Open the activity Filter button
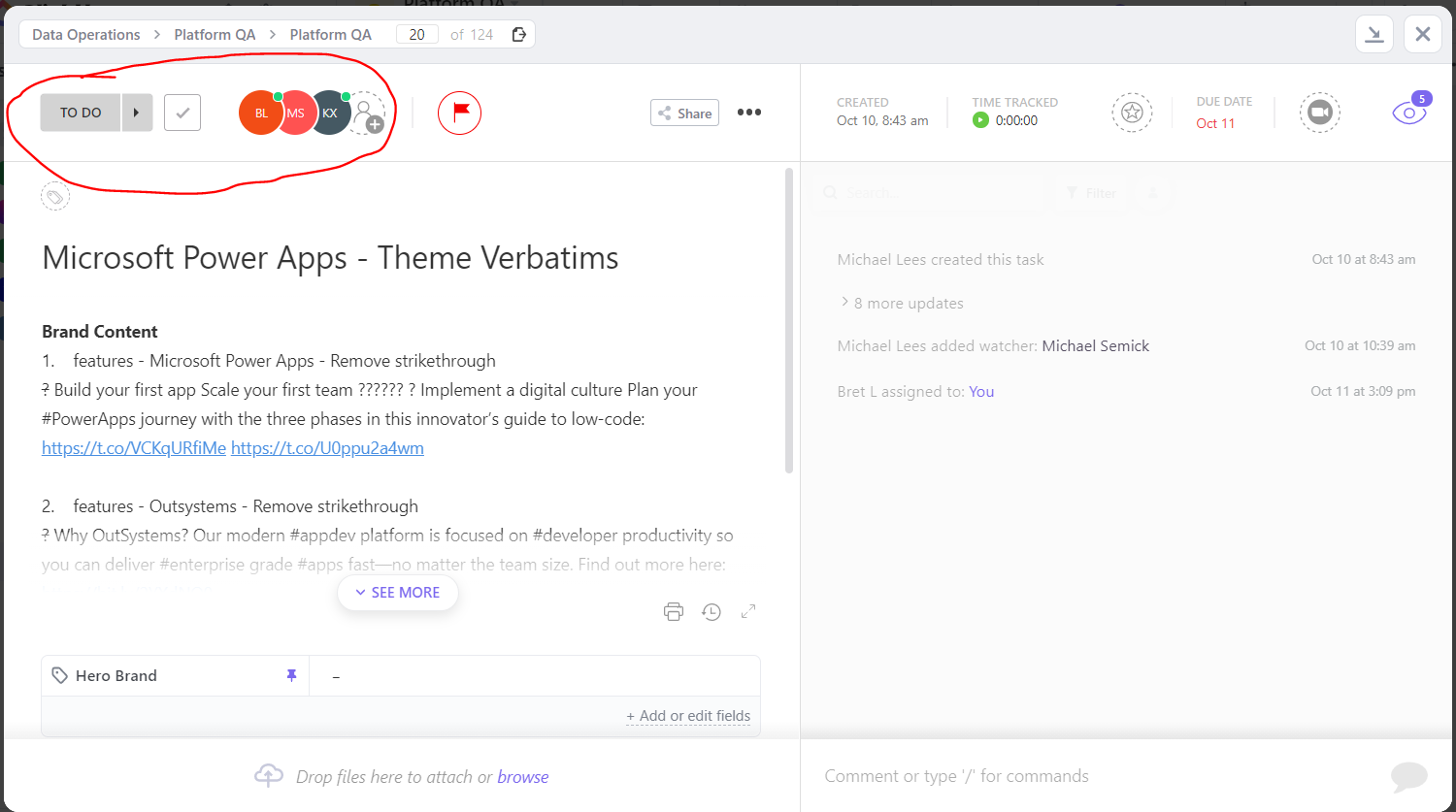1456x812 pixels. [x=1091, y=193]
